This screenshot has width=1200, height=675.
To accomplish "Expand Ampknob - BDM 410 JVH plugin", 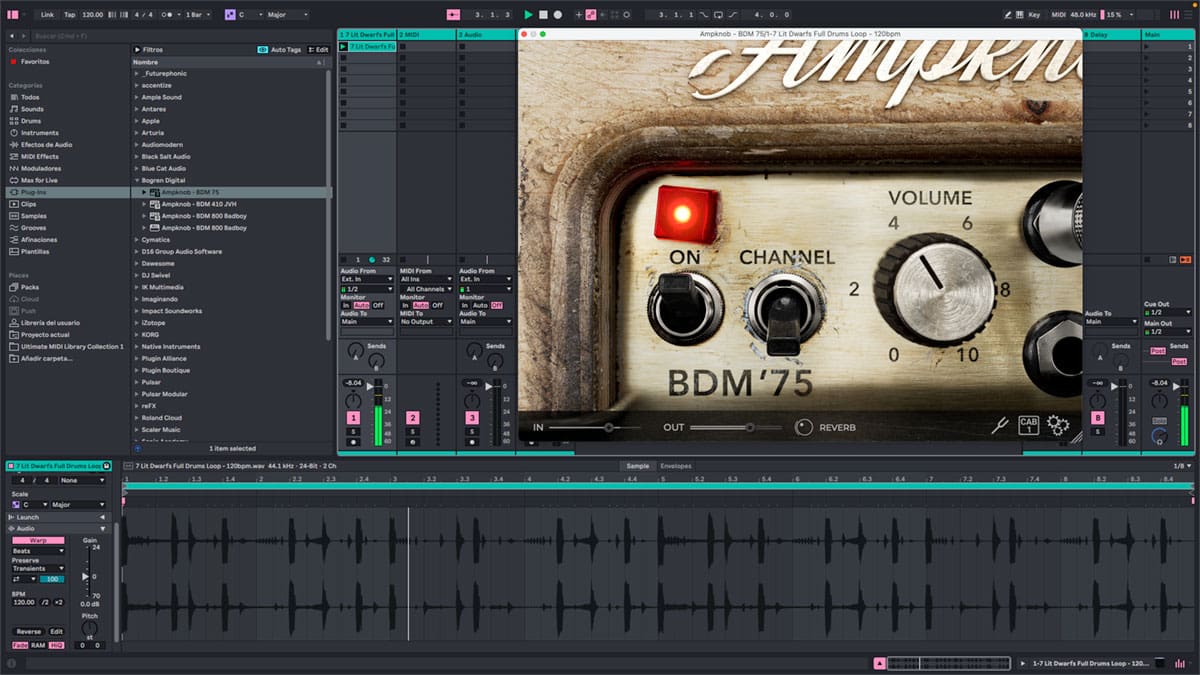I will click(144, 204).
